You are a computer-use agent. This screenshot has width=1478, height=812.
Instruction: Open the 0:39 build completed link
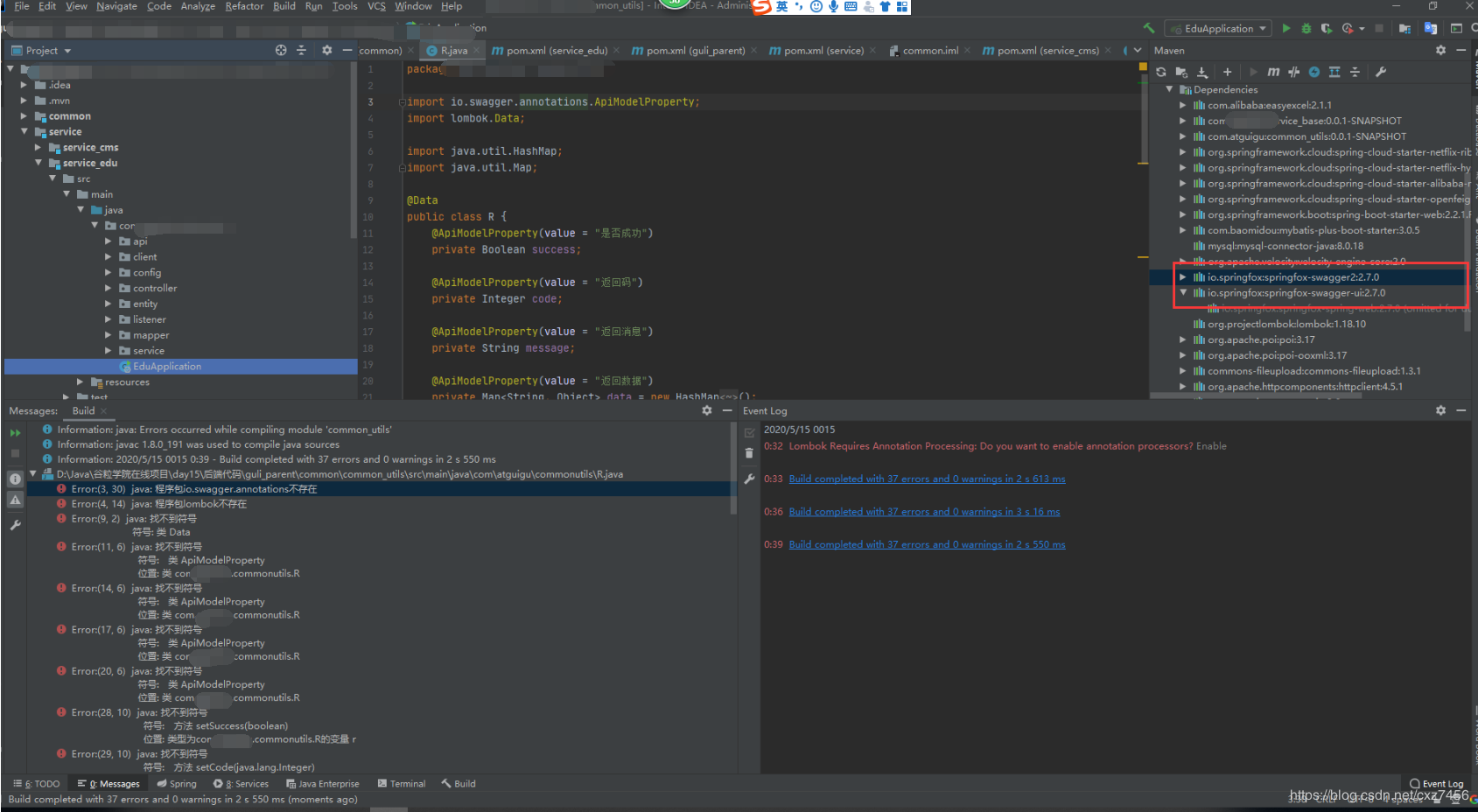click(x=927, y=544)
